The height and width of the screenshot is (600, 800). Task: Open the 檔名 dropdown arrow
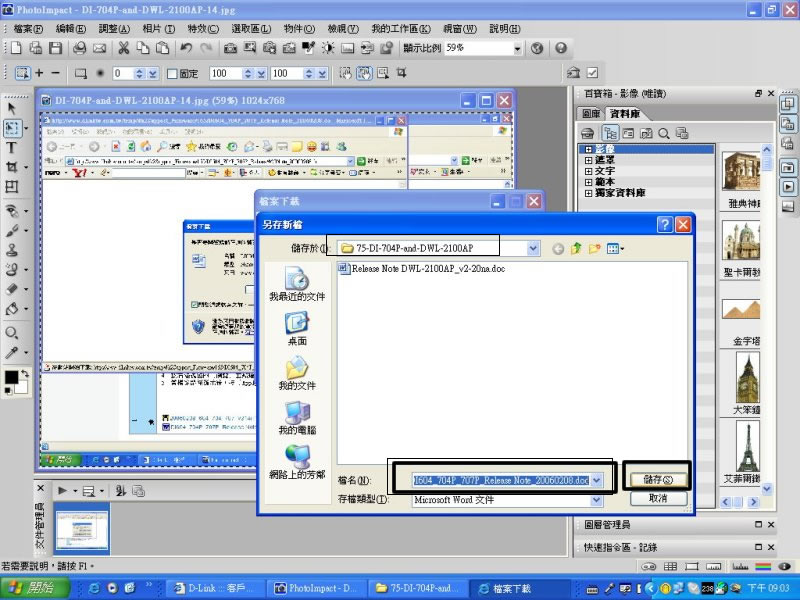(596, 480)
